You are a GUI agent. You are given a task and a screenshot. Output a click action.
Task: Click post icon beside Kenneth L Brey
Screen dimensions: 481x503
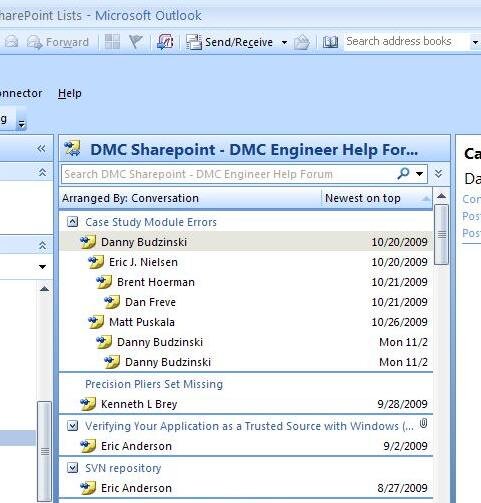(88, 404)
